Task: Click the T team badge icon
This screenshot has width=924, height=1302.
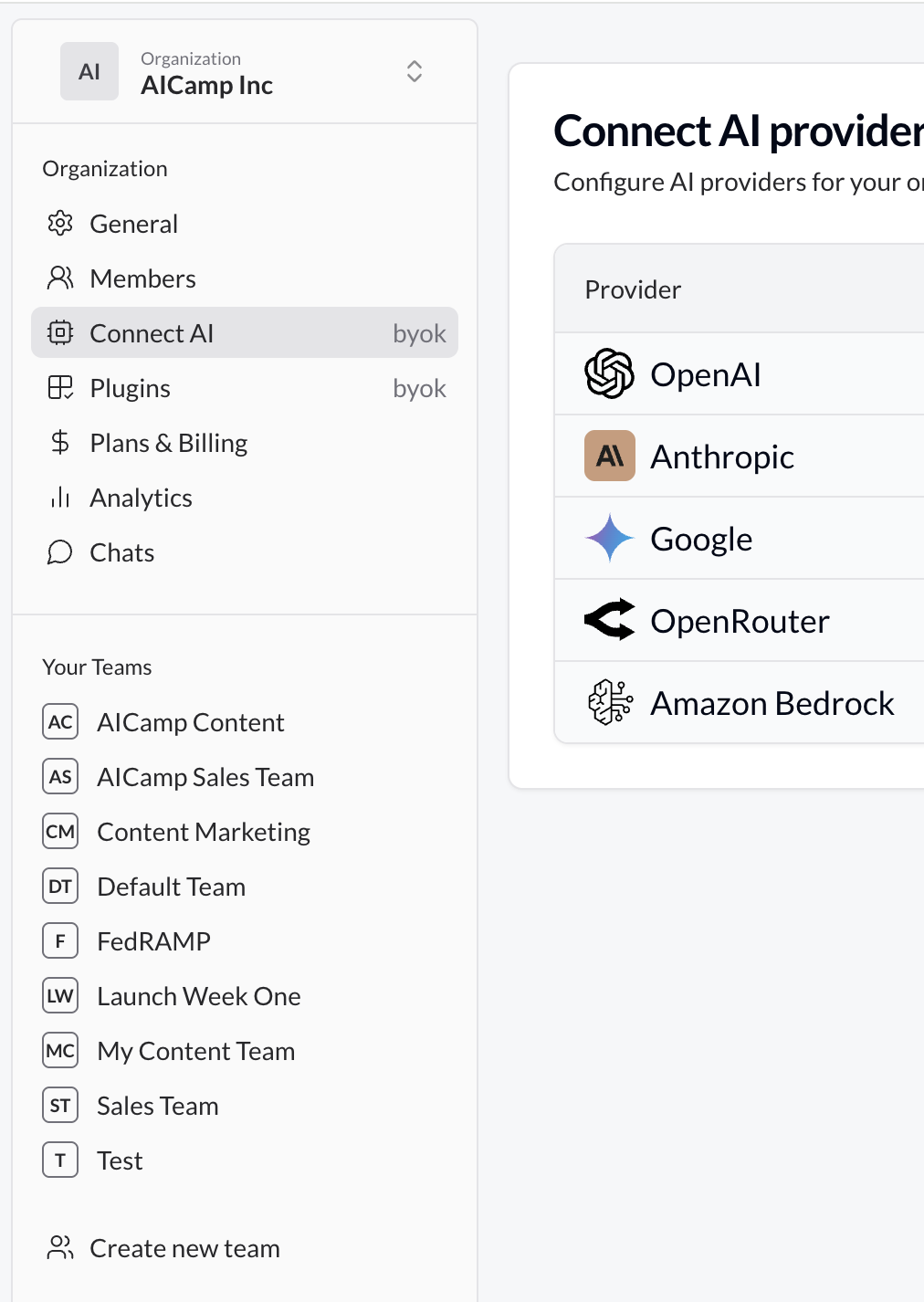Action: coord(60,1160)
